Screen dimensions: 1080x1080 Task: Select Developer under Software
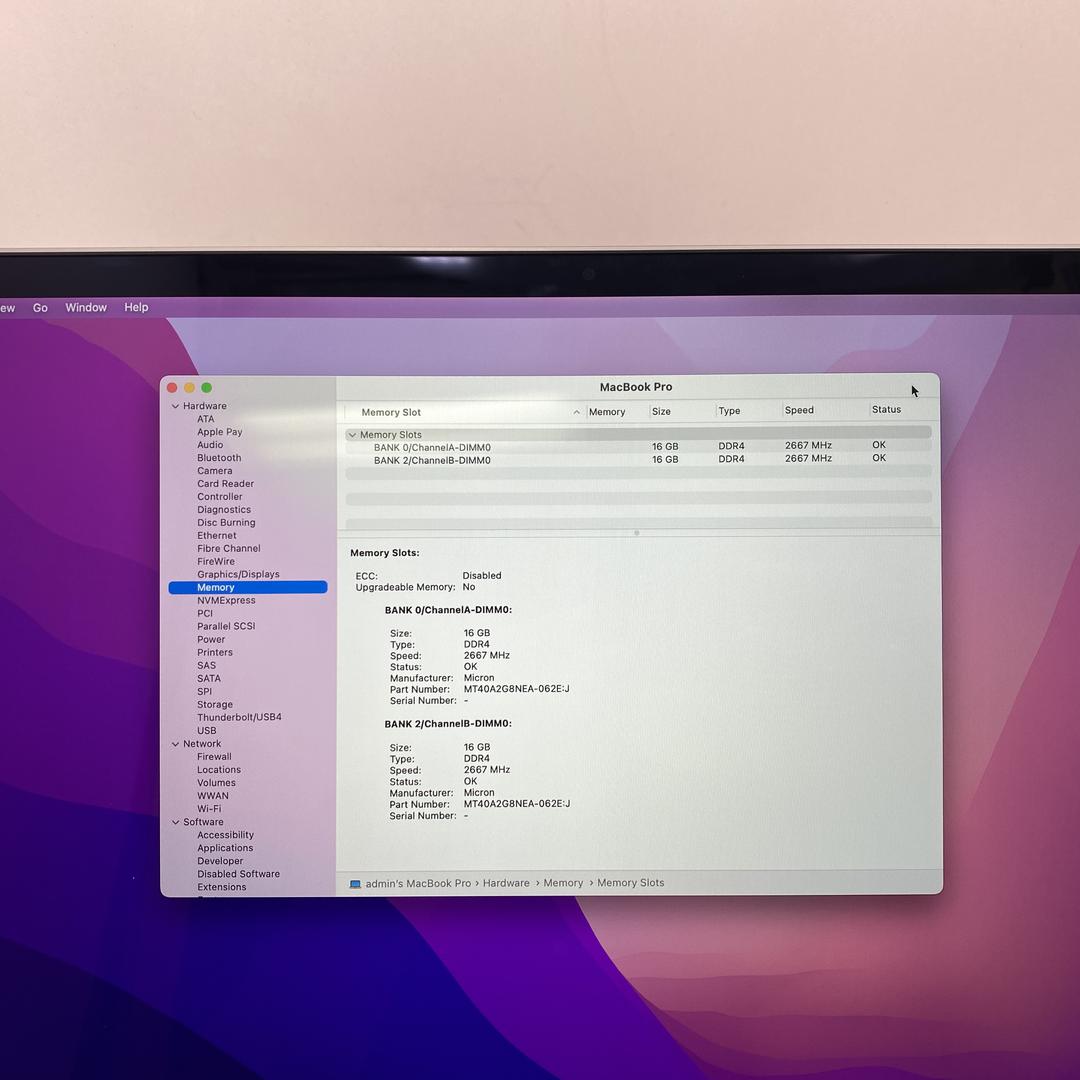pos(220,861)
